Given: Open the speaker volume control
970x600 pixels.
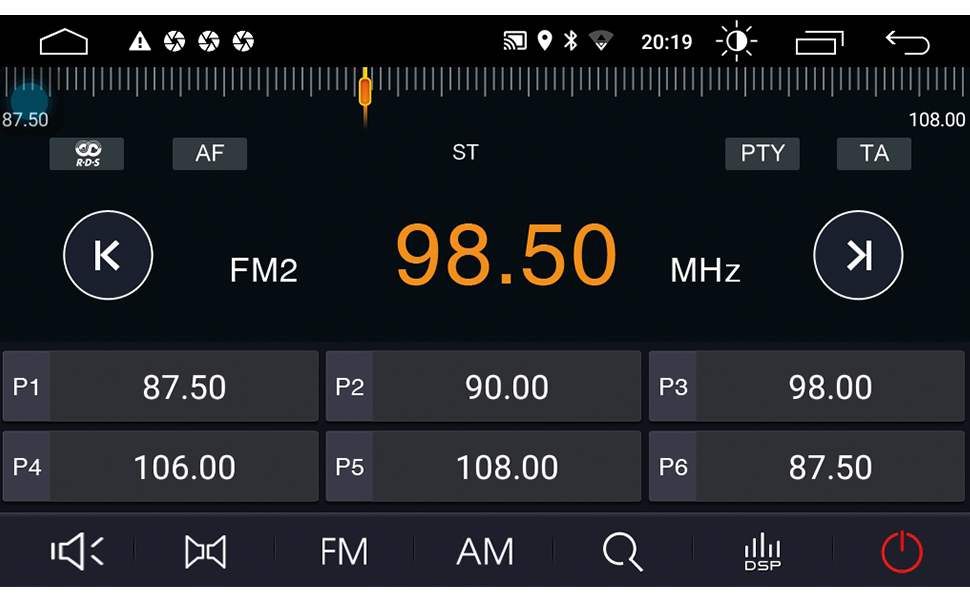Looking at the screenshot, I should [x=77, y=551].
